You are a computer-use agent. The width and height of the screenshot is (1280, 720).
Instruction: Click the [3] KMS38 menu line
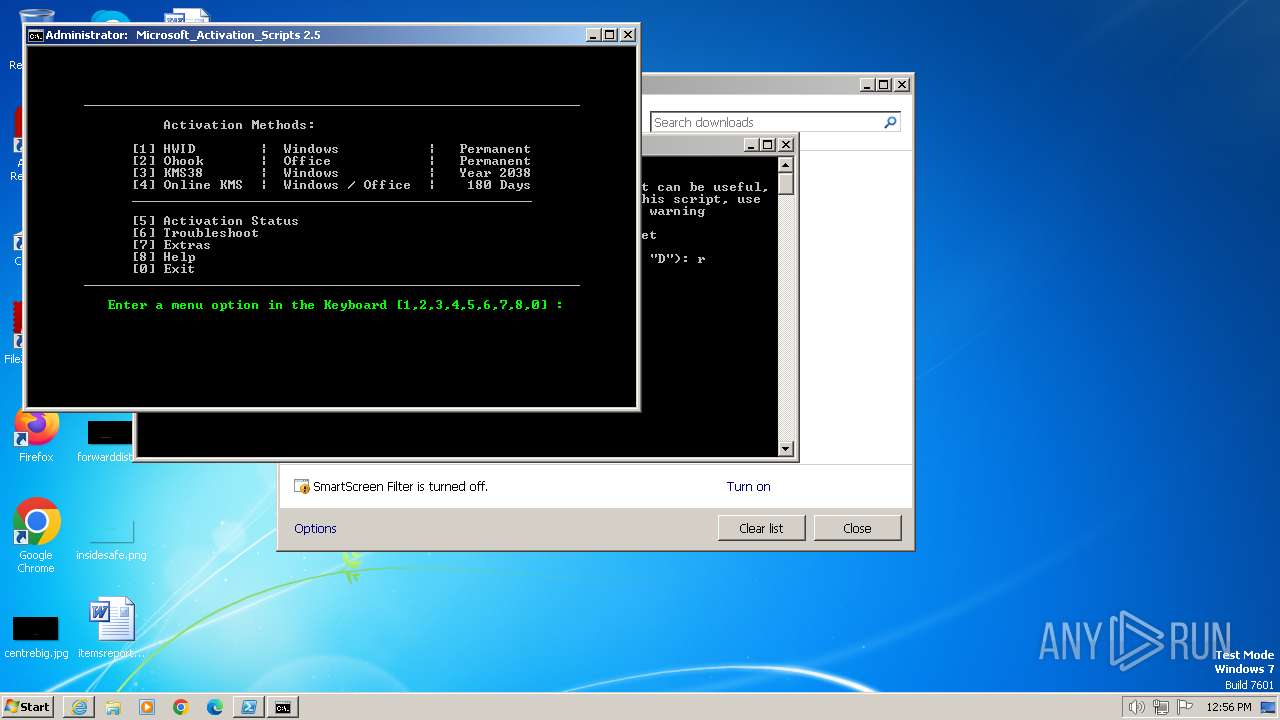tap(331, 173)
